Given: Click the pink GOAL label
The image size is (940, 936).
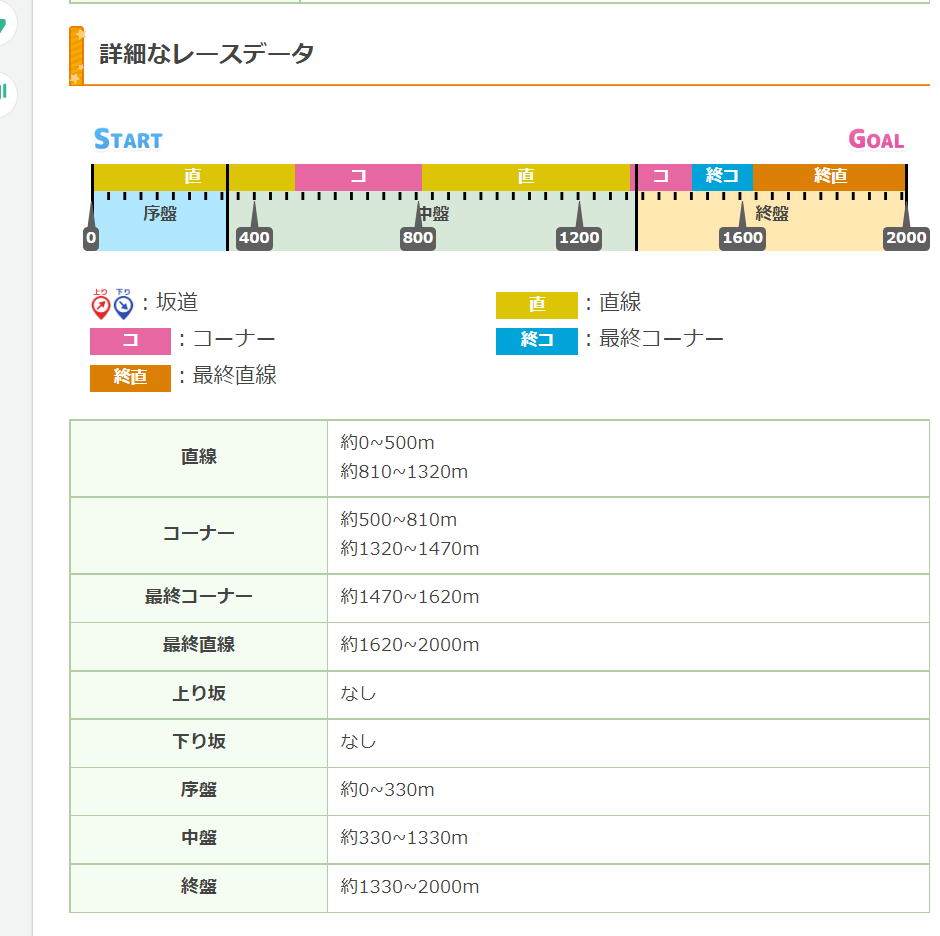Looking at the screenshot, I should (876, 139).
